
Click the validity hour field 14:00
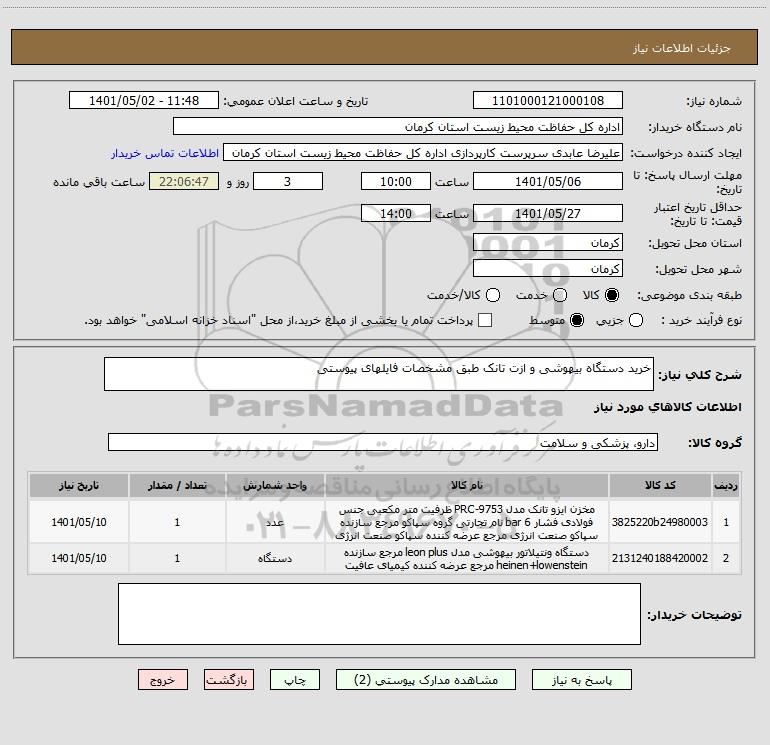click(x=396, y=214)
